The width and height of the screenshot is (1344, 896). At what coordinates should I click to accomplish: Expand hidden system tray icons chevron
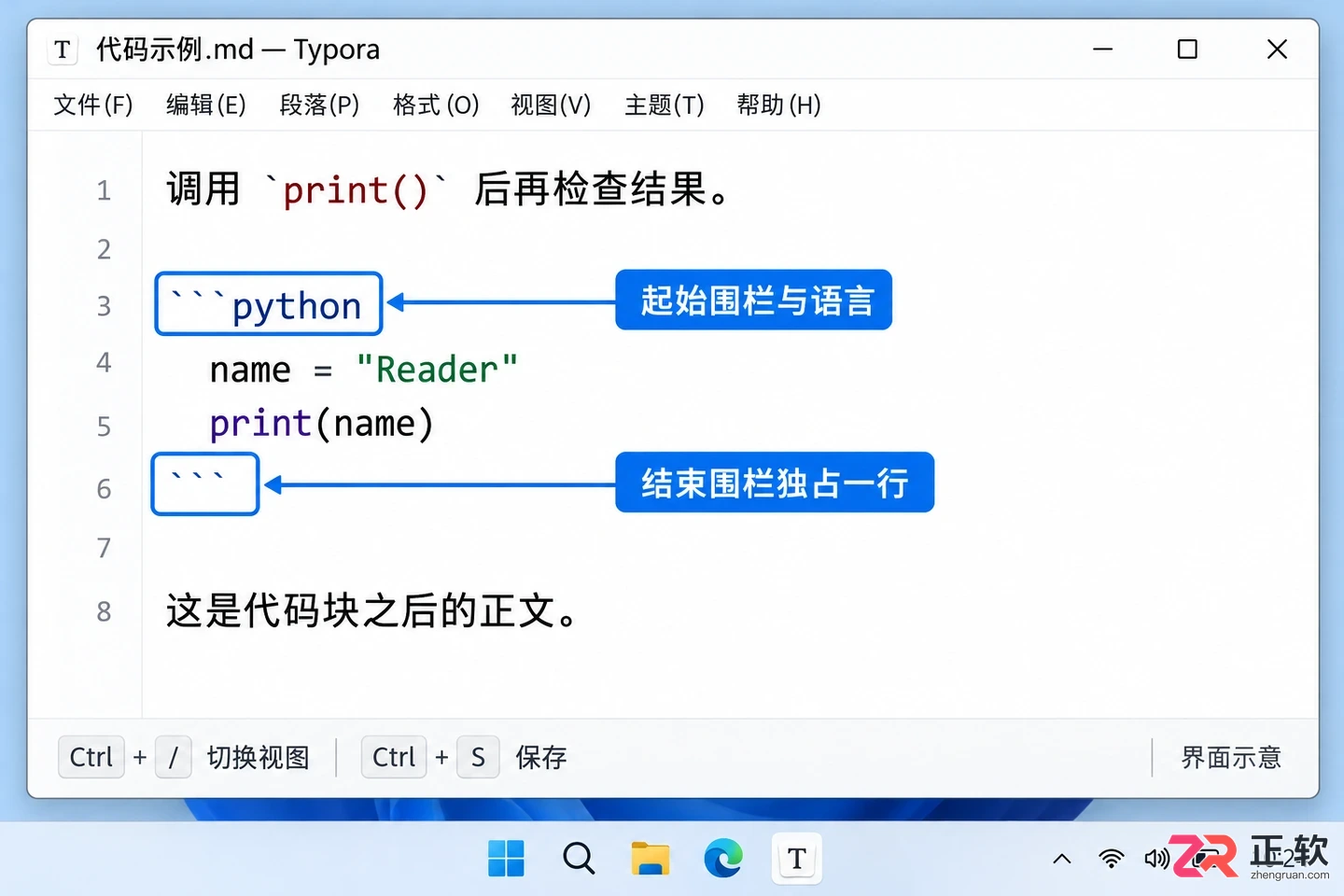click(x=1062, y=859)
